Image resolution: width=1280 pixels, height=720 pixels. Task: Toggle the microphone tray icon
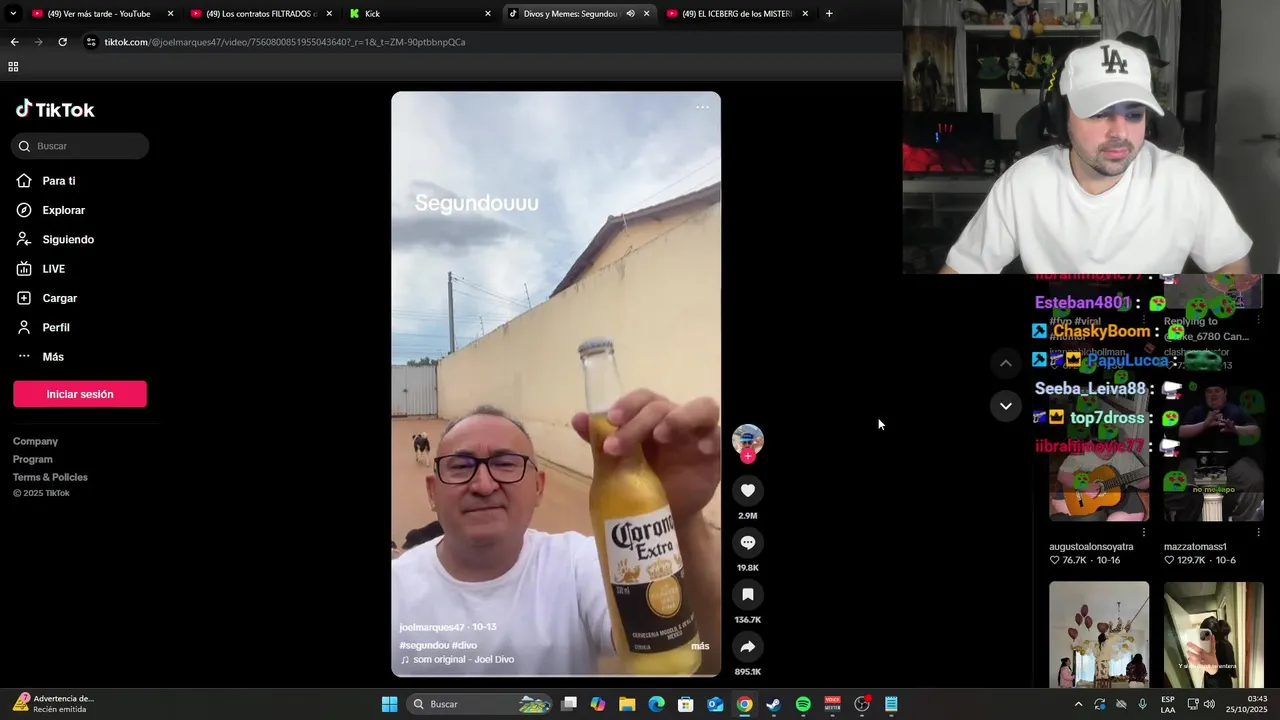click(x=1142, y=704)
